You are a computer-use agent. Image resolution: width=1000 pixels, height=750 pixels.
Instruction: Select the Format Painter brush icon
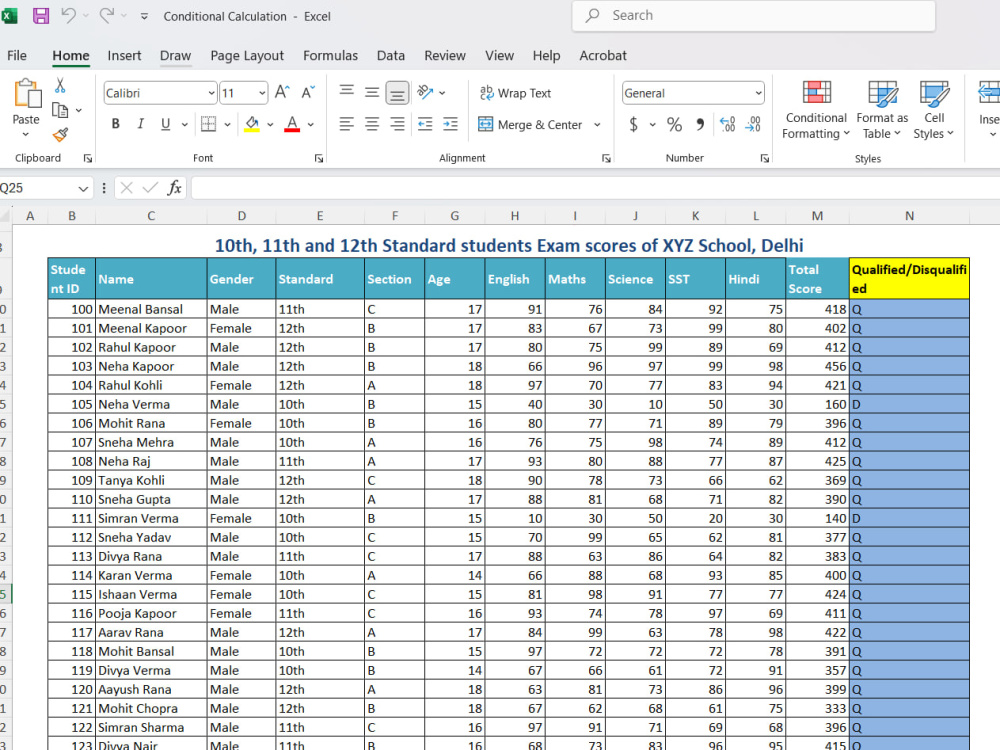[61, 135]
